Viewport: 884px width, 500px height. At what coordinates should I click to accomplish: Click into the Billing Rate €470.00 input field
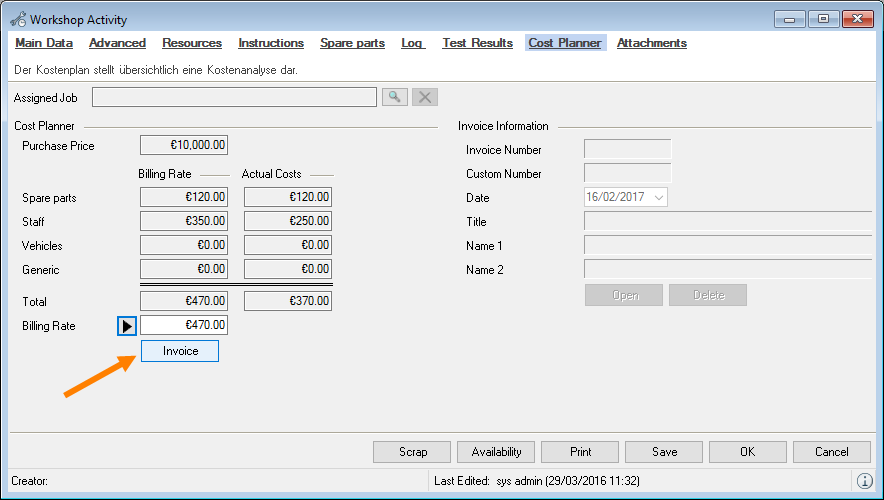coord(184,325)
